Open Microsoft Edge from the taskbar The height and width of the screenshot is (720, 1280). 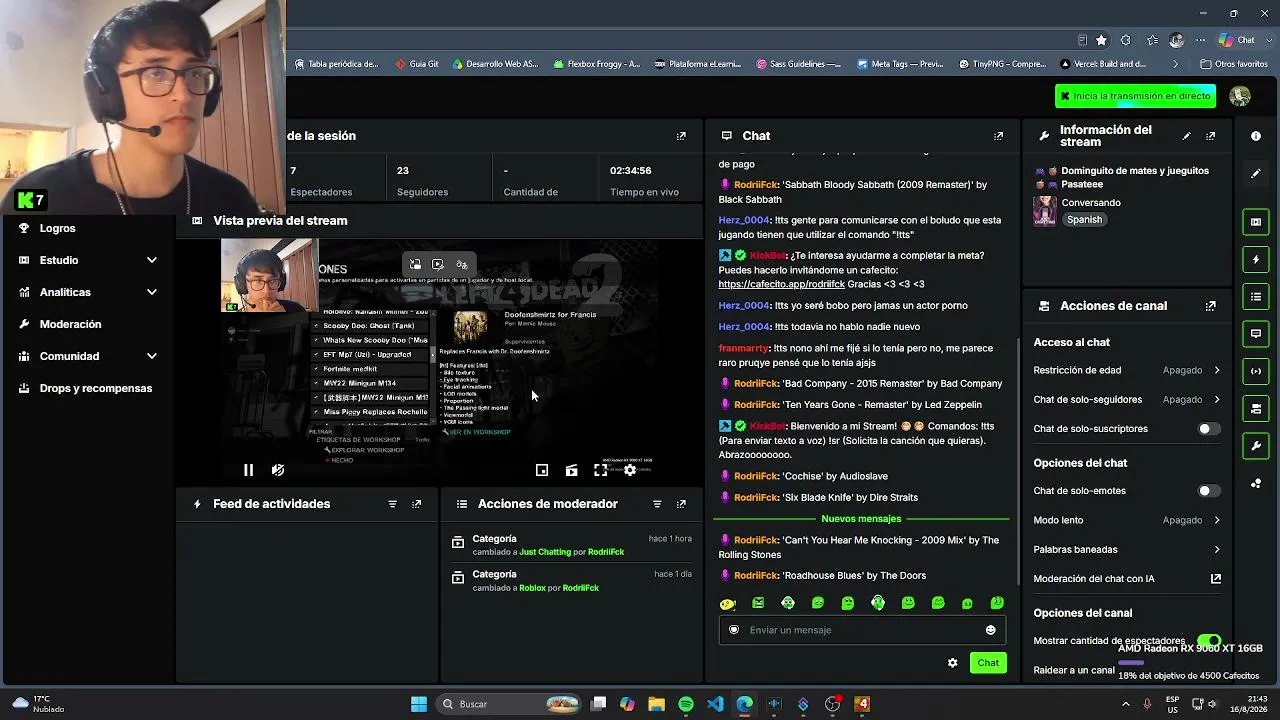745,704
